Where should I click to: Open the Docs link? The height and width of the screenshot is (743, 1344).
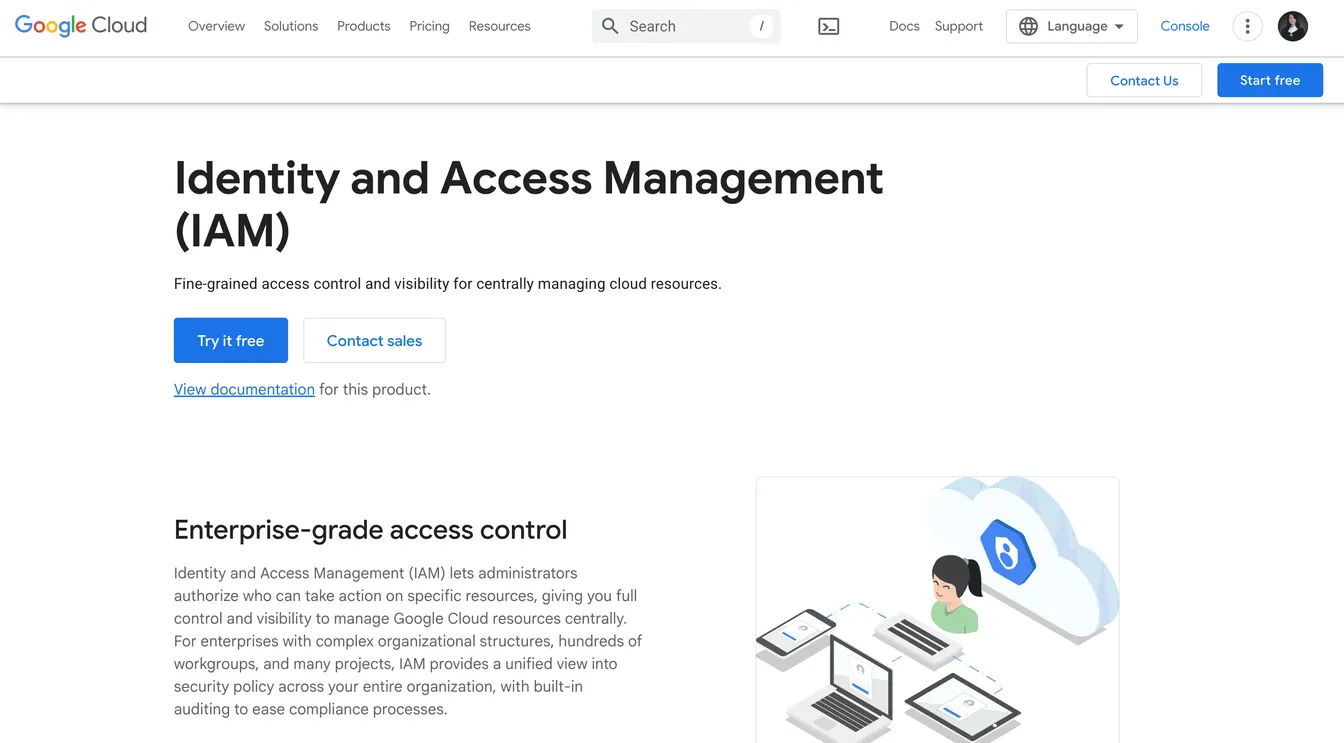[x=904, y=26]
